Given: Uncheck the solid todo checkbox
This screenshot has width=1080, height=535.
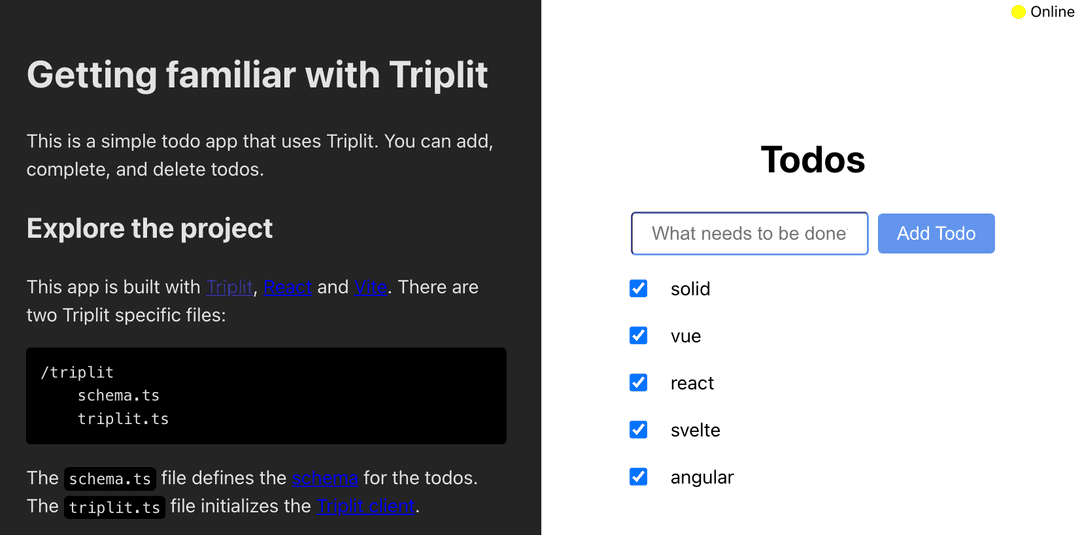Looking at the screenshot, I should click(638, 288).
